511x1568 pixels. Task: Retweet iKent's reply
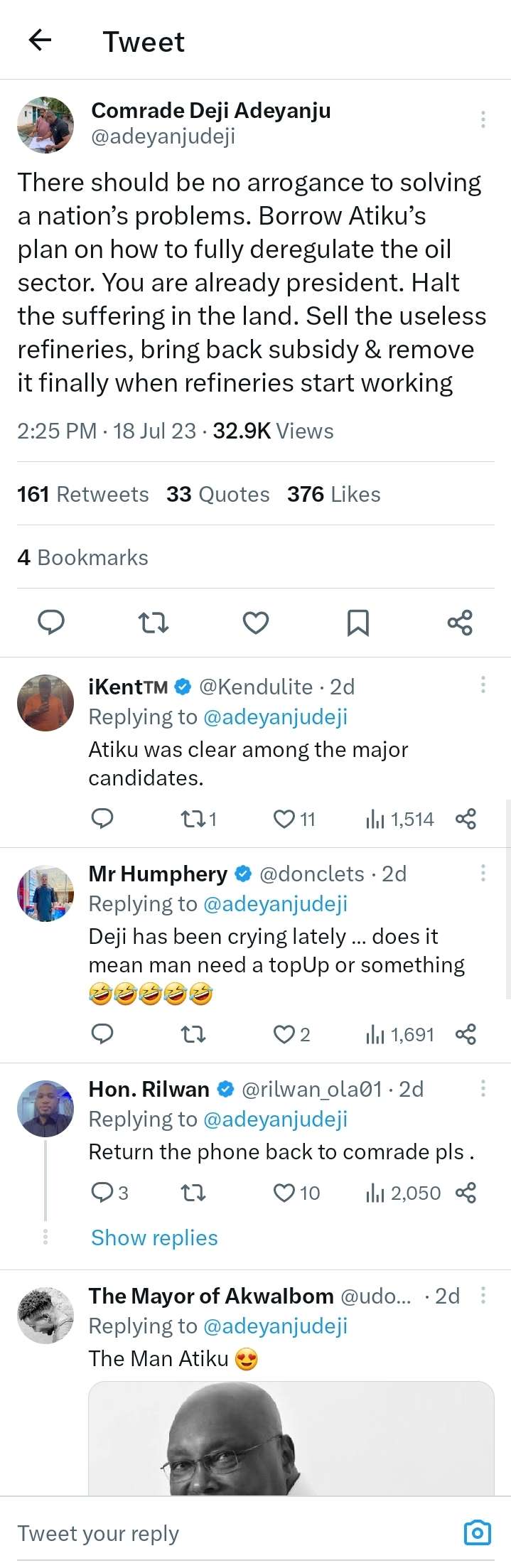click(x=193, y=820)
